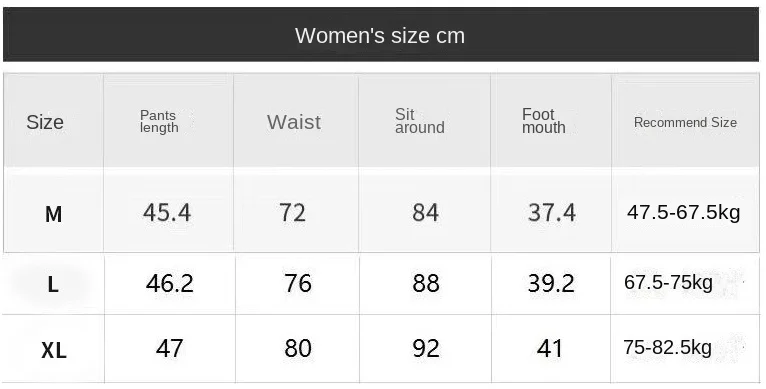The height and width of the screenshot is (389, 766).
Task: Select the L size row label
Action: (53, 284)
